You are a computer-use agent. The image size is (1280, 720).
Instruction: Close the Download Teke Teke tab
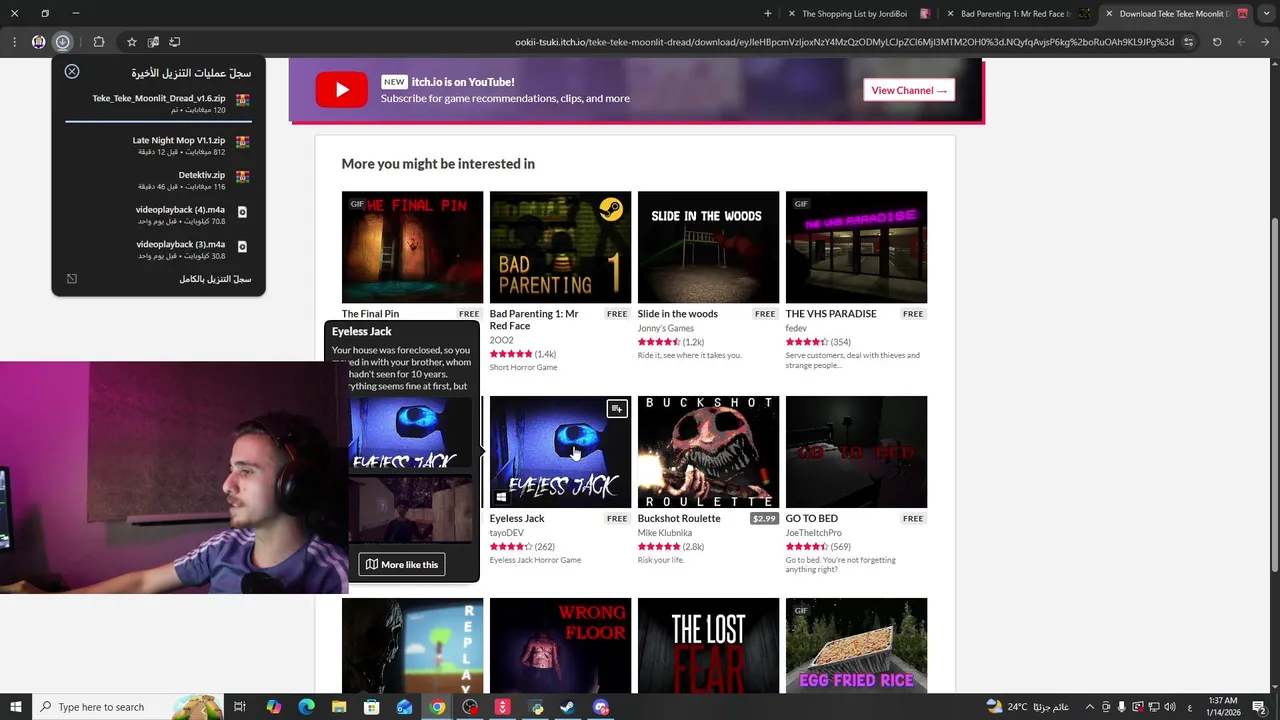[1108, 14]
